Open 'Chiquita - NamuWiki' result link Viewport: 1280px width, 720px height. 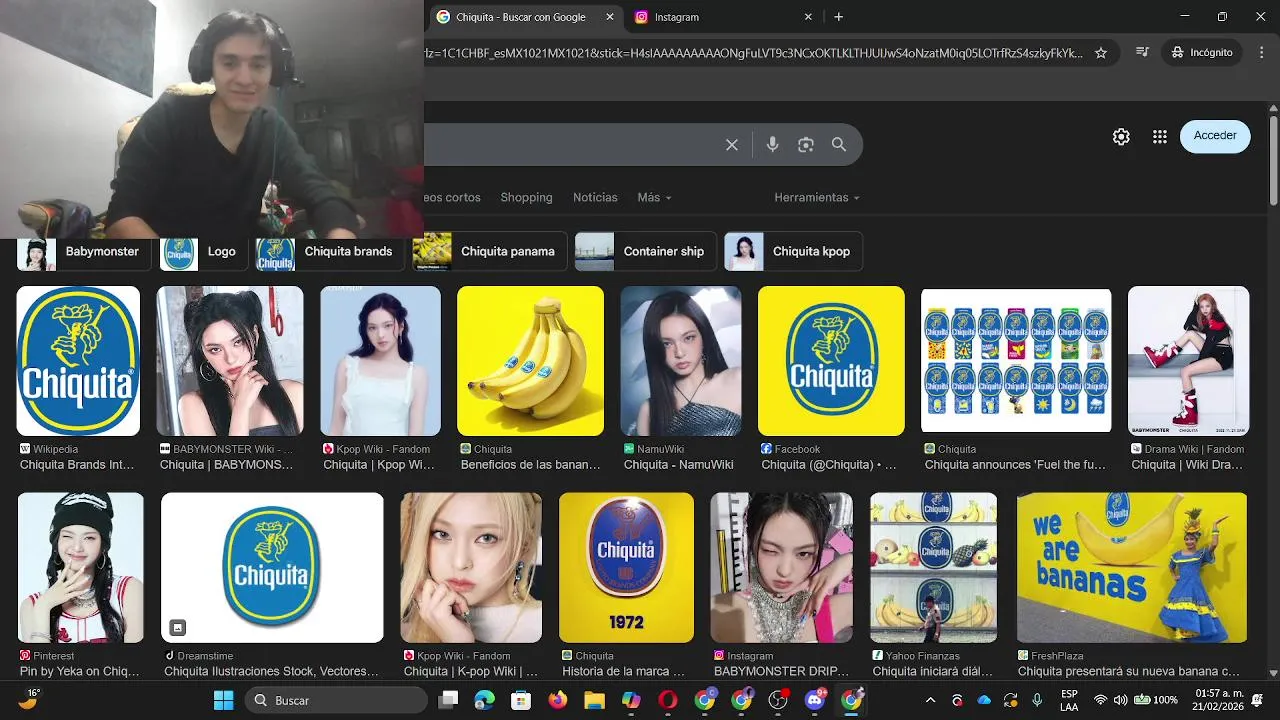click(x=679, y=465)
